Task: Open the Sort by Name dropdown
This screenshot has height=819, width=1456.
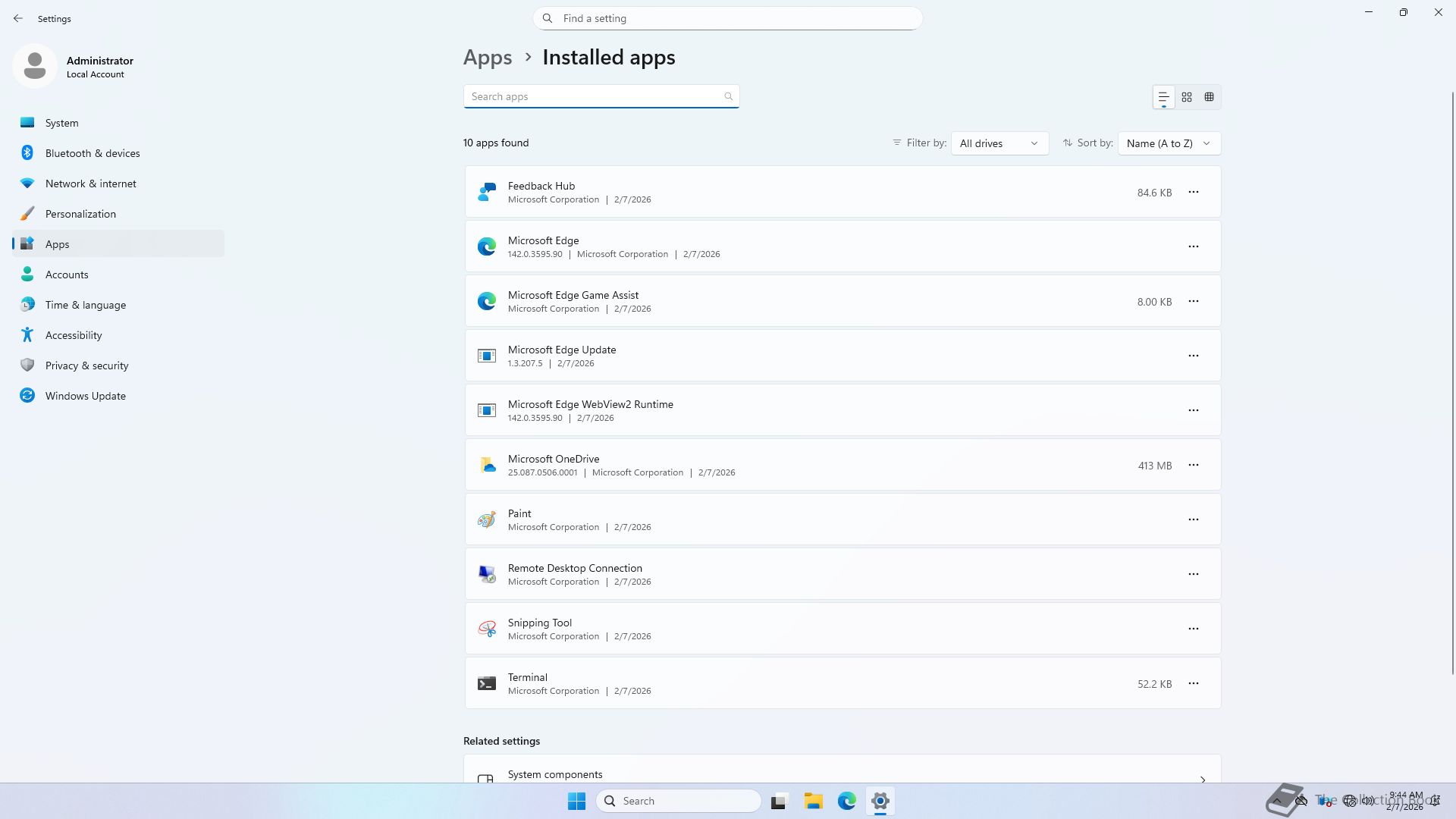Action: pyautogui.click(x=1169, y=143)
